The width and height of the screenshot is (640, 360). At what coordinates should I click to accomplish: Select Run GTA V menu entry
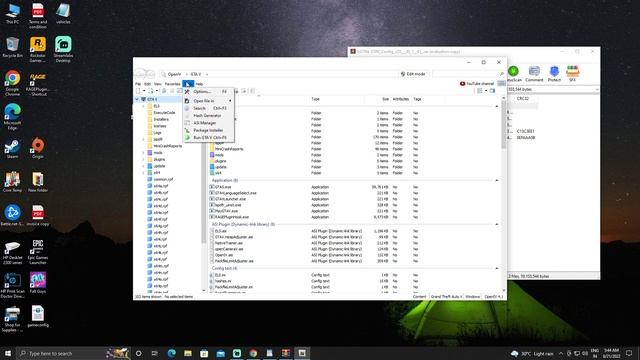click(209, 138)
